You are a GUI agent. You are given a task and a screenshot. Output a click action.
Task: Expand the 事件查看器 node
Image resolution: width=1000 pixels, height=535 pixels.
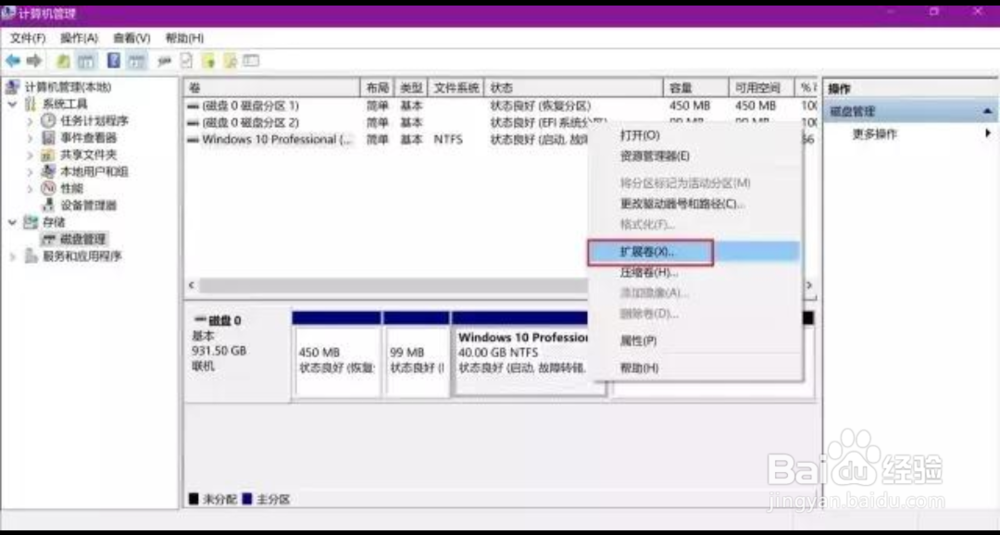pos(30,138)
